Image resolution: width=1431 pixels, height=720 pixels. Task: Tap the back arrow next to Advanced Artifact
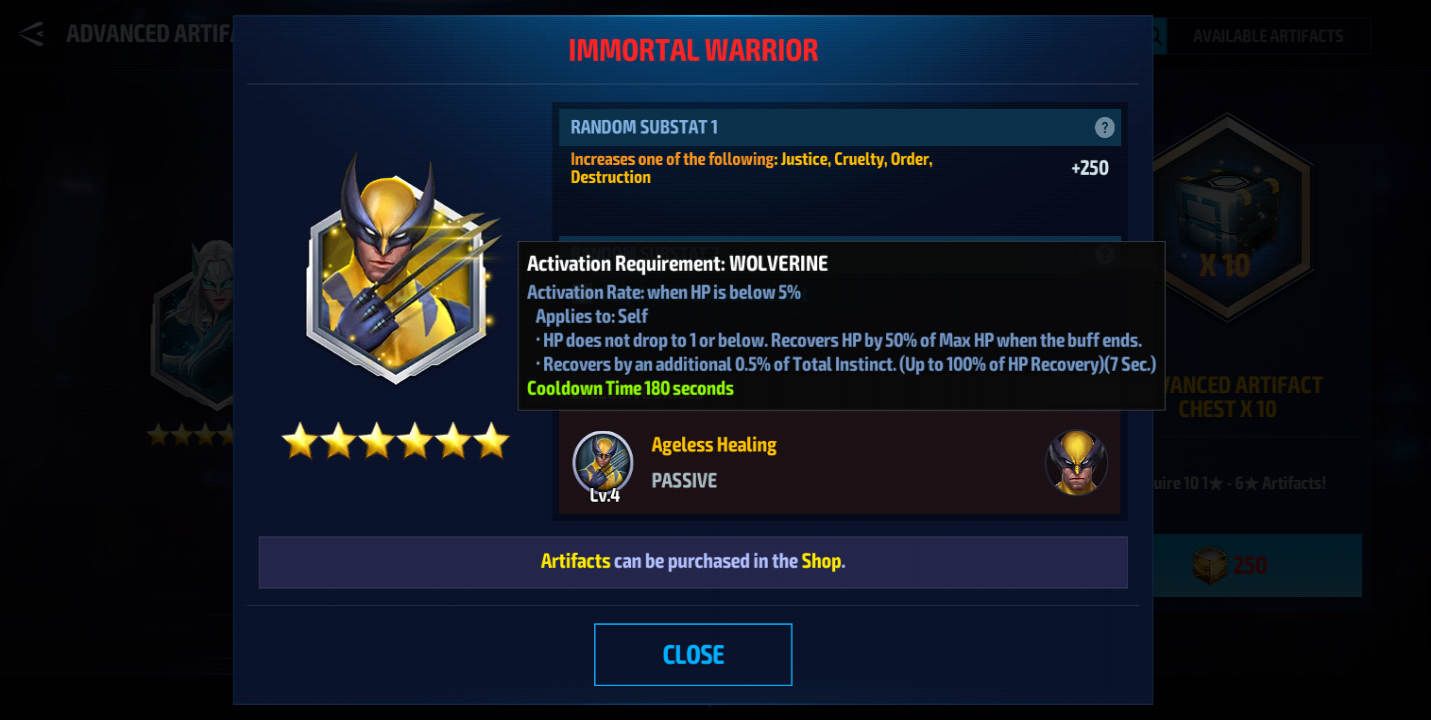31,34
